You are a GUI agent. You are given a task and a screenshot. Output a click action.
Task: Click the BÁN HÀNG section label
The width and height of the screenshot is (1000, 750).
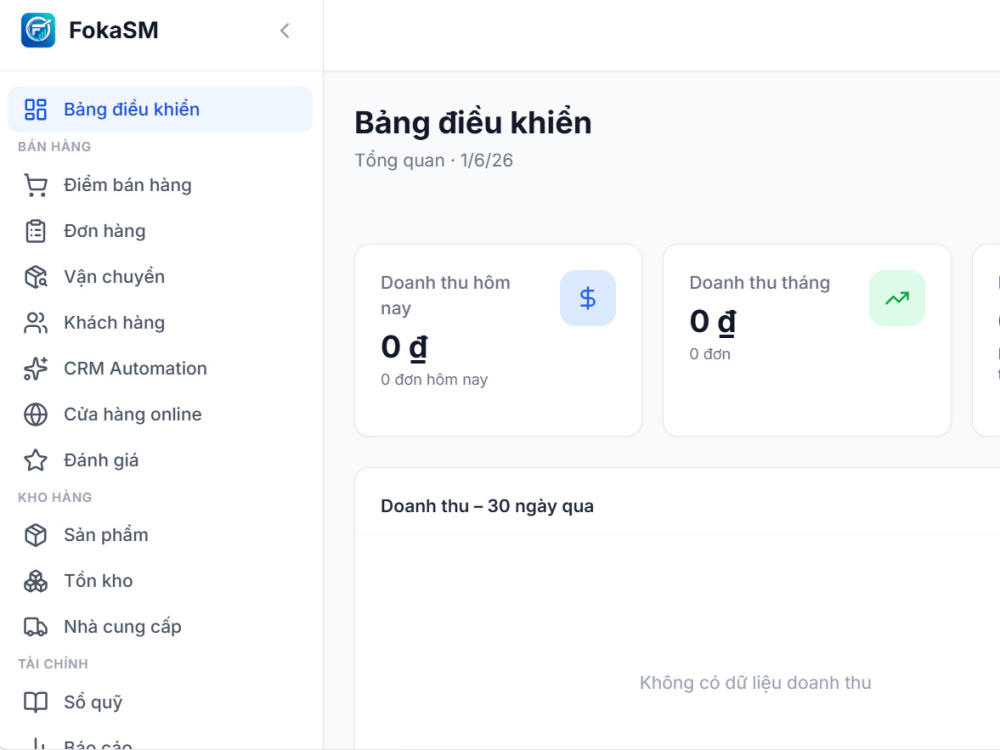54,147
